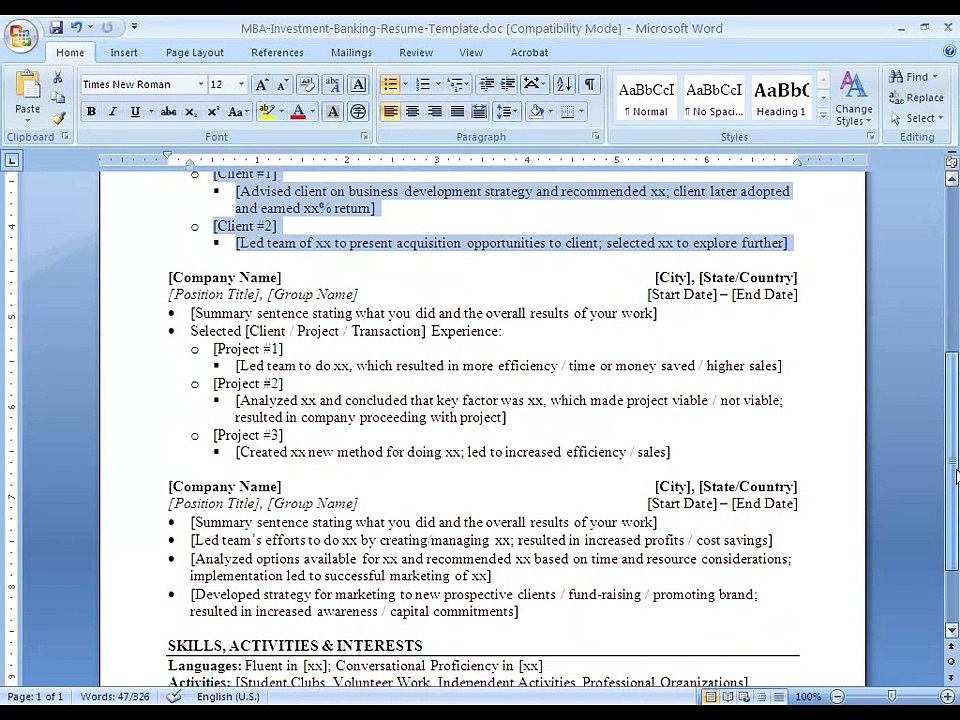Switch to Print Layout view
The width and height of the screenshot is (960, 720).
[711, 697]
